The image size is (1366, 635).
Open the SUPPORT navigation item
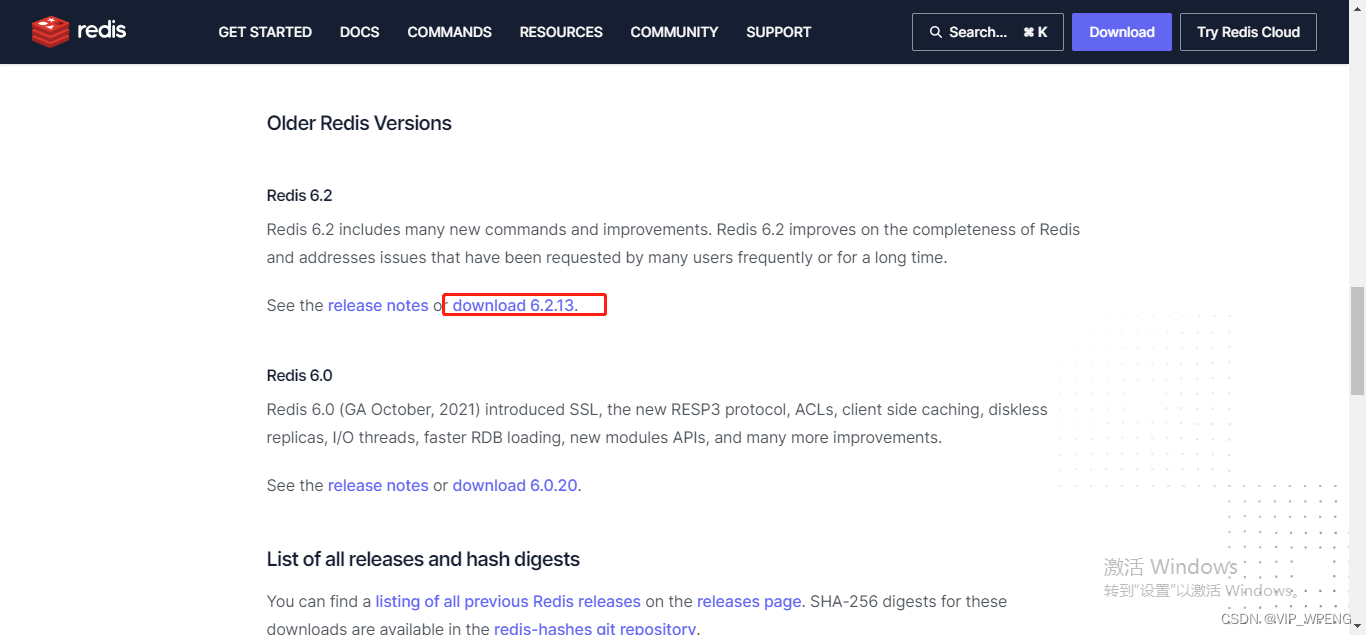click(778, 31)
